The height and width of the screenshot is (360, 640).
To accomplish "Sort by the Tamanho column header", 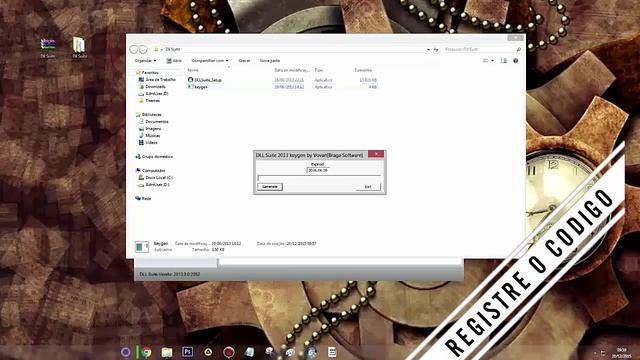I will pyautogui.click(x=363, y=70).
